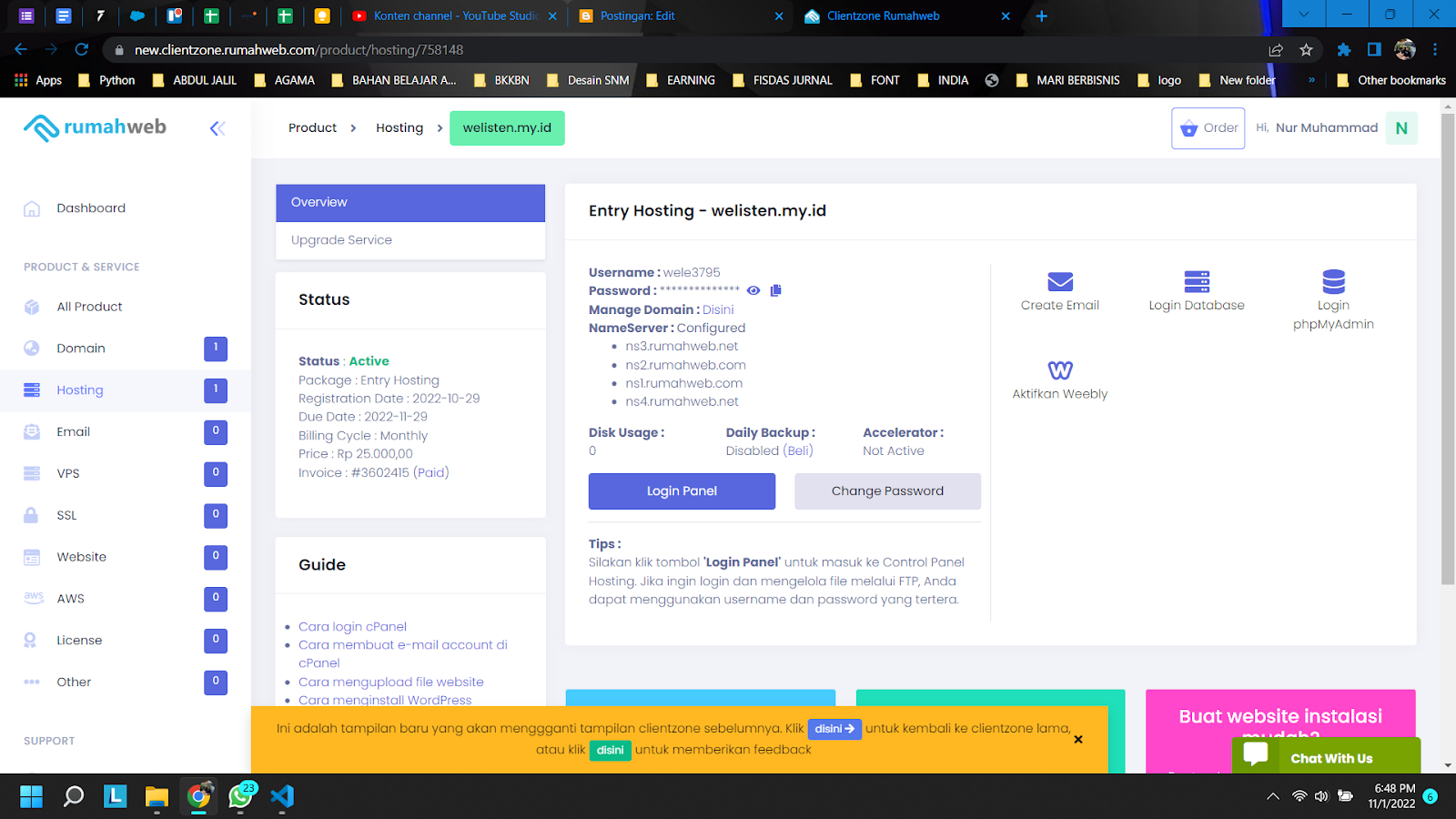Close the yellow notification banner
The image size is (1456, 819).
[x=1078, y=740]
